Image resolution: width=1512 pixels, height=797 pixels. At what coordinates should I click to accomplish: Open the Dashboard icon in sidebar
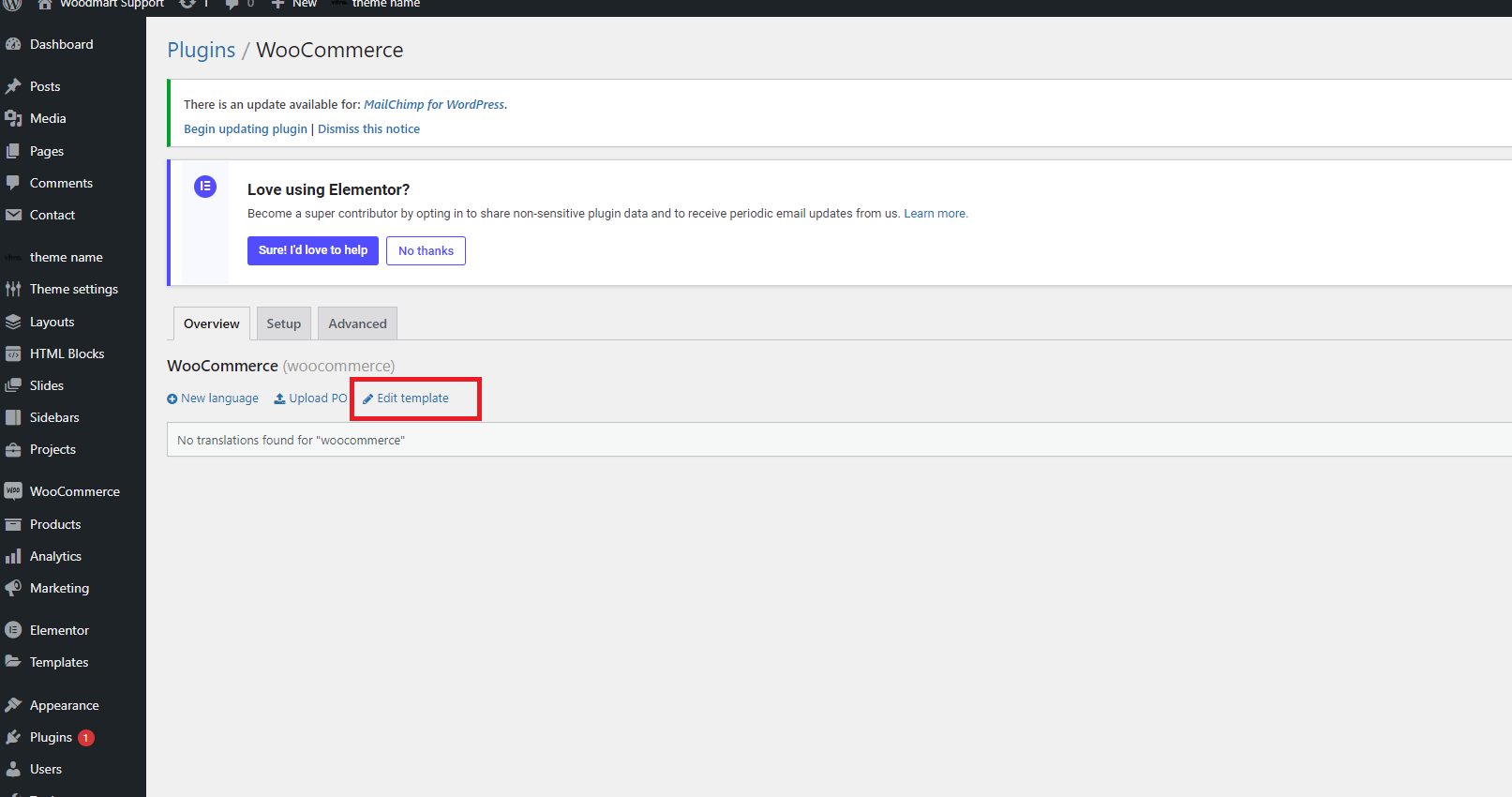point(13,44)
